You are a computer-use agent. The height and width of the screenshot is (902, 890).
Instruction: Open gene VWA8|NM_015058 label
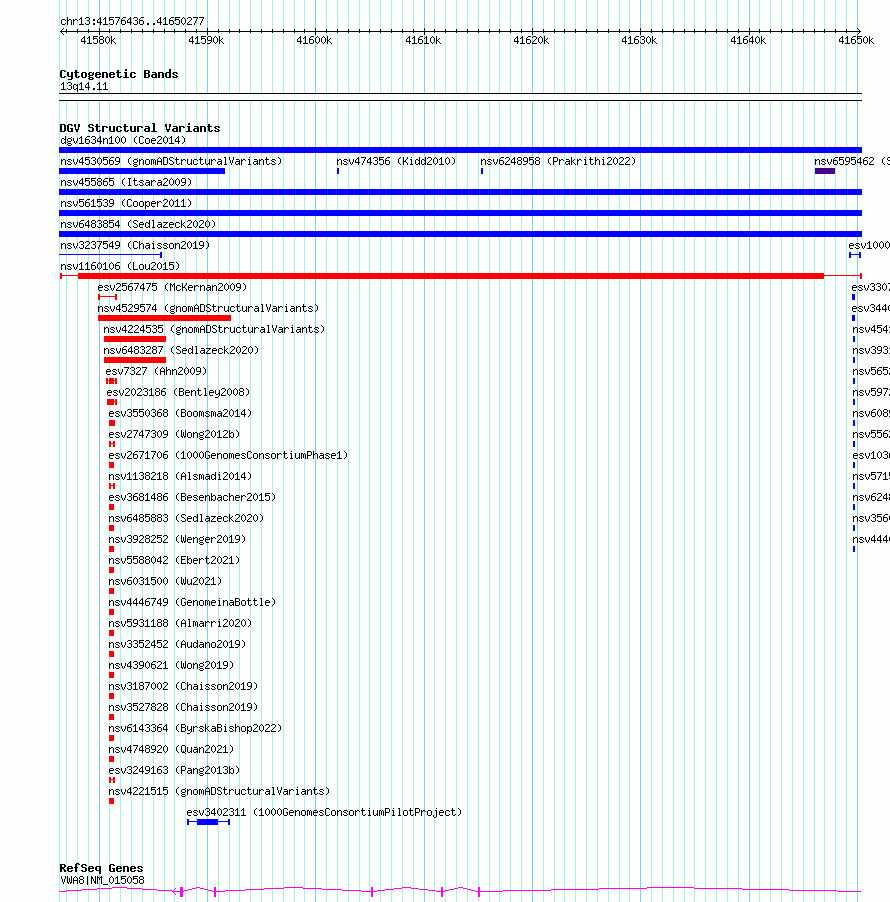102,881
